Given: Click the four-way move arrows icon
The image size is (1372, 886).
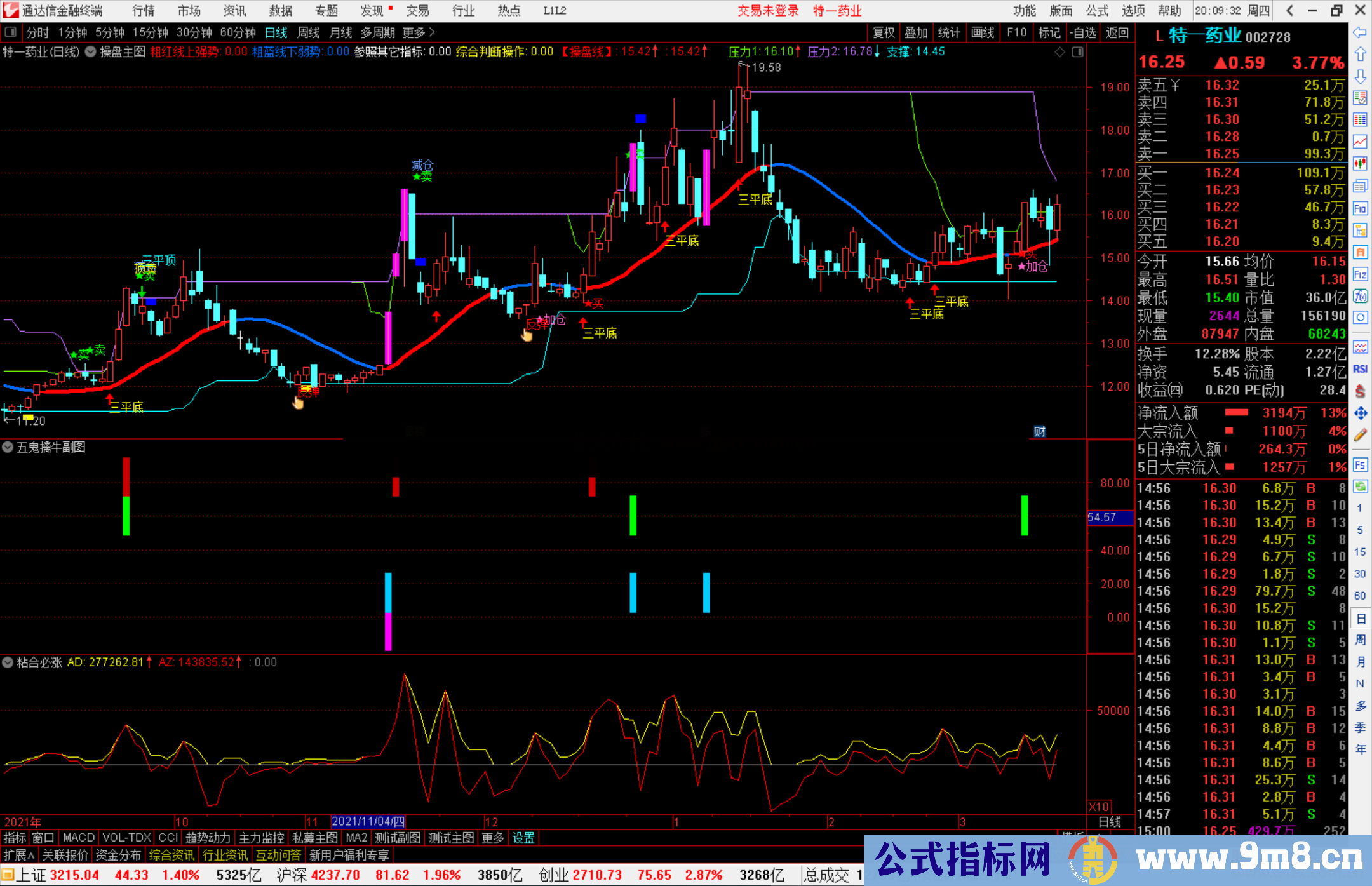Looking at the screenshot, I should point(1360,413).
